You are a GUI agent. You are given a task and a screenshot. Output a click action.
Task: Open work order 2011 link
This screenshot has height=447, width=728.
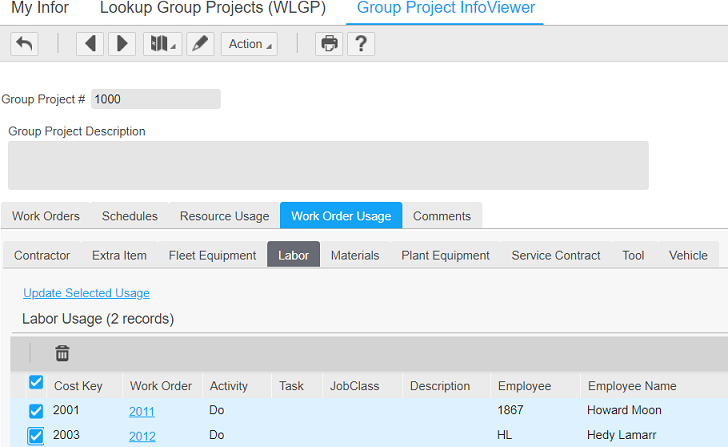pos(142,411)
